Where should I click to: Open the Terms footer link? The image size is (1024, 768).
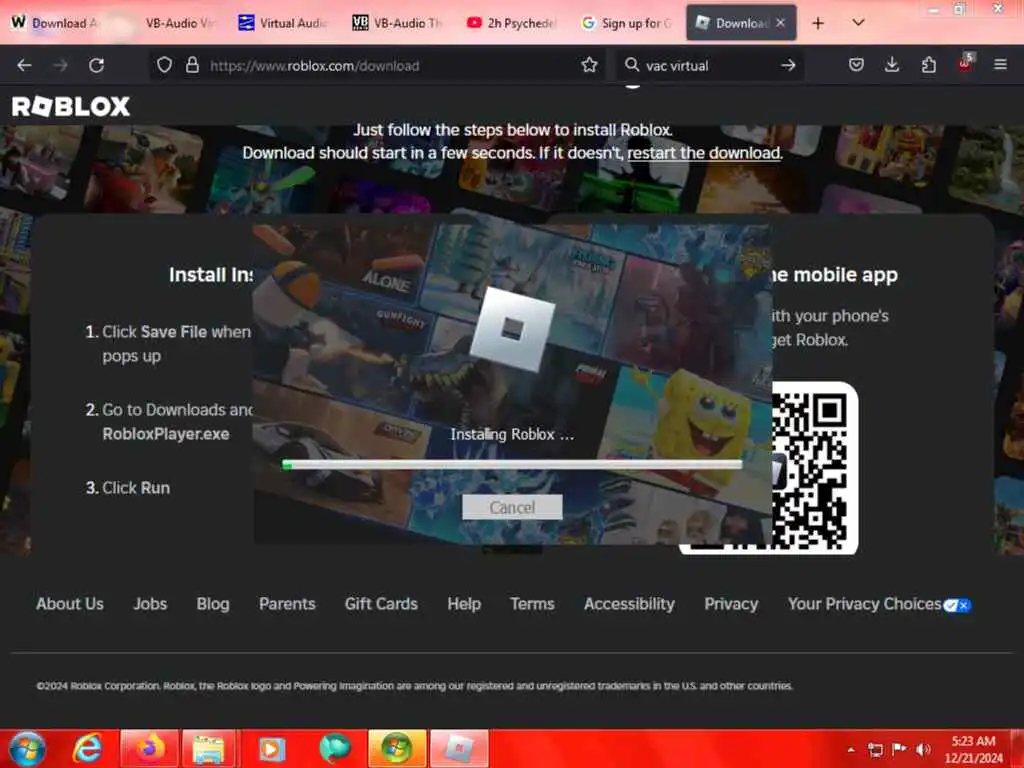(532, 604)
